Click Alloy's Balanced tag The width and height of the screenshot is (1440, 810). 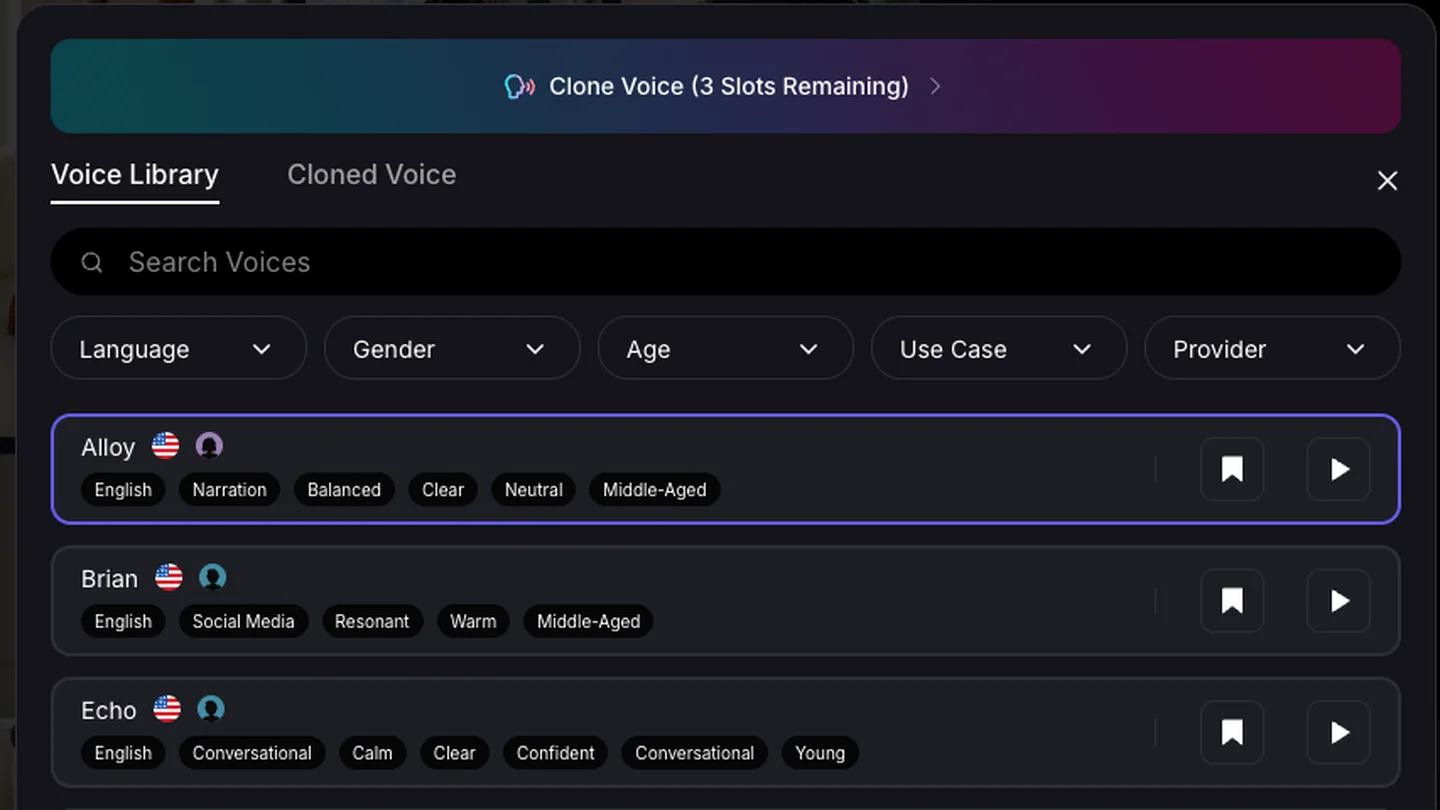click(344, 490)
